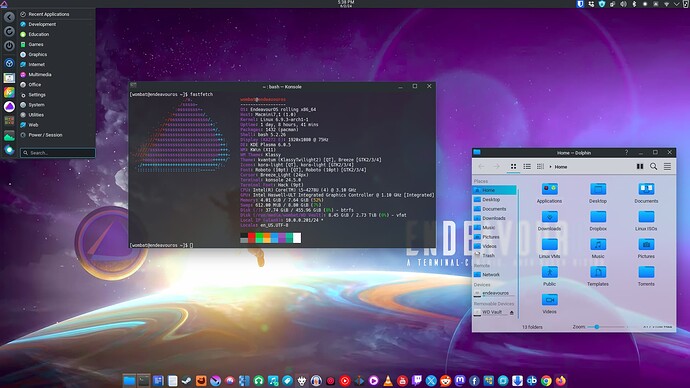This screenshot has height=388, width=690.
Task: Select Music in Dolphin Places
Action: click(495, 228)
